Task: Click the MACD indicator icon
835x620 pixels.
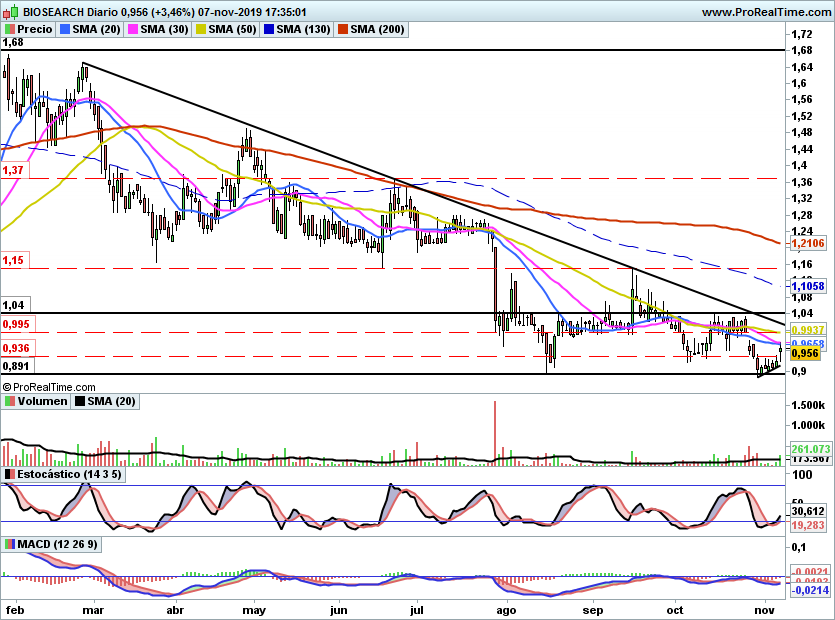Action: click(x=10, y=544)
